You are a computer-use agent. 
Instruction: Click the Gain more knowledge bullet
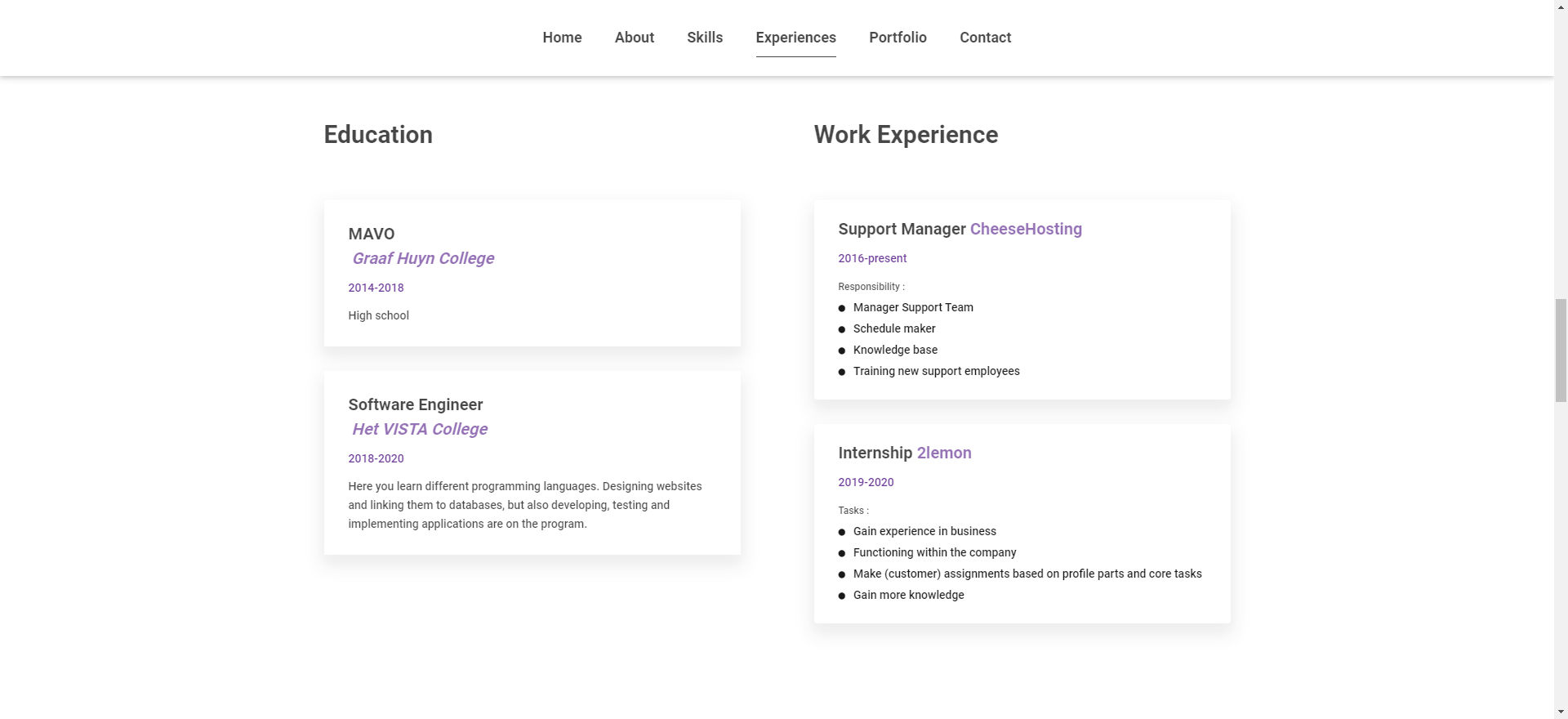point(908,596)
